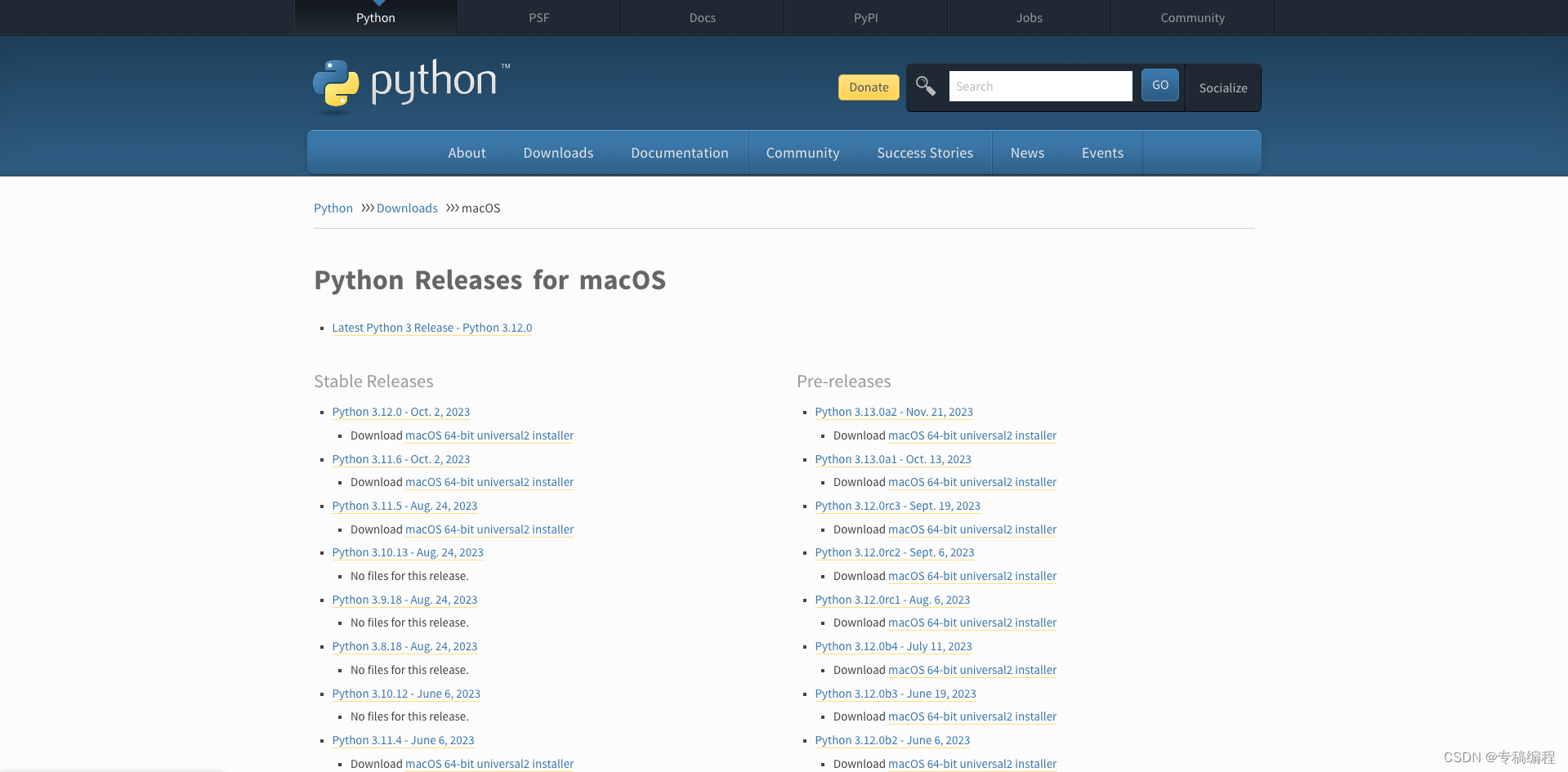
Task: Open the Socialize menu
Action: pyautogui.click(x=1223, y=87)
